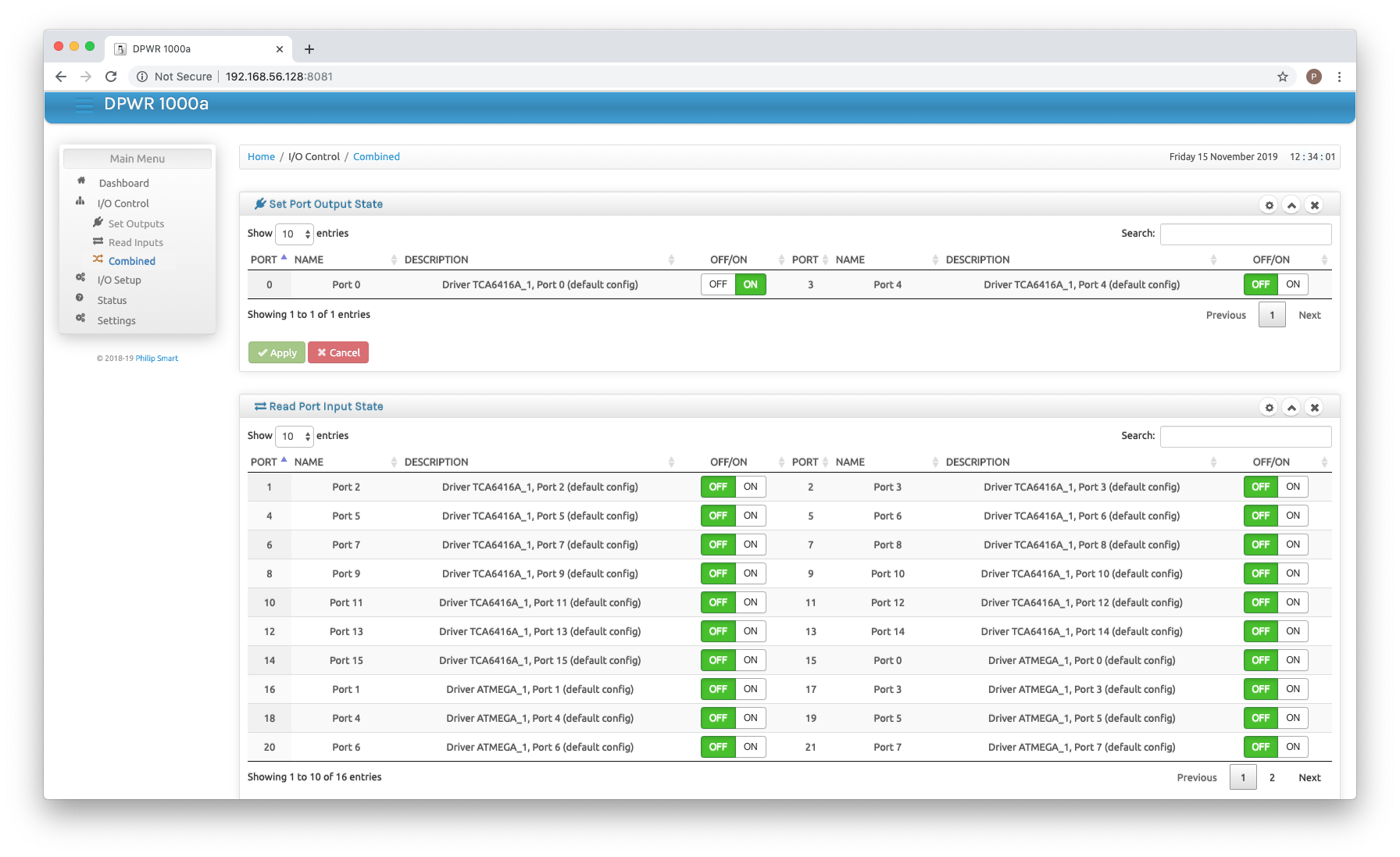Click the Dashboard home icon in sidebar
Screen dimensions: 1400x857
(x=81, y=181)
